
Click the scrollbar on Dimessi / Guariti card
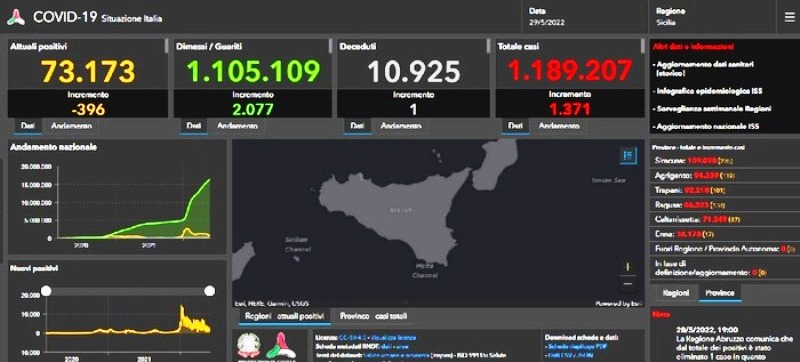331,46
